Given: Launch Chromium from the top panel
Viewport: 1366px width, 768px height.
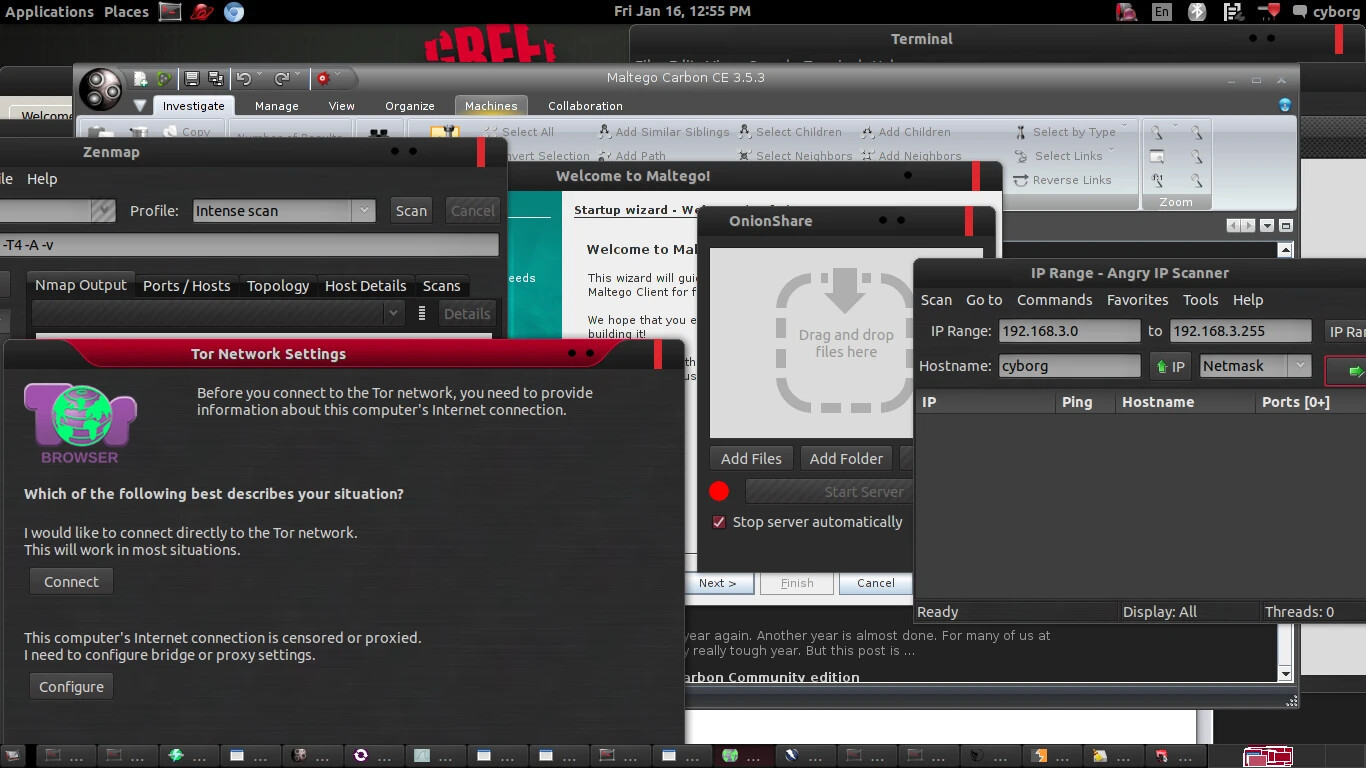Looking at the screenshot, I should 234,12.
